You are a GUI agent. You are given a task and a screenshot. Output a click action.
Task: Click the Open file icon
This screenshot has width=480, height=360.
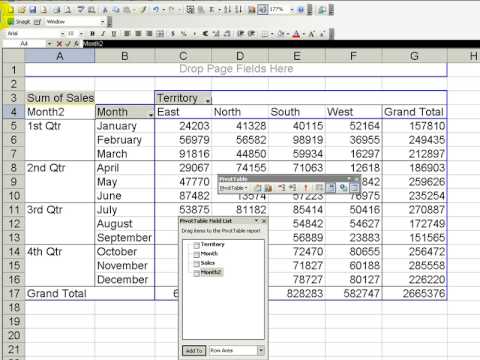pos(22,10)
